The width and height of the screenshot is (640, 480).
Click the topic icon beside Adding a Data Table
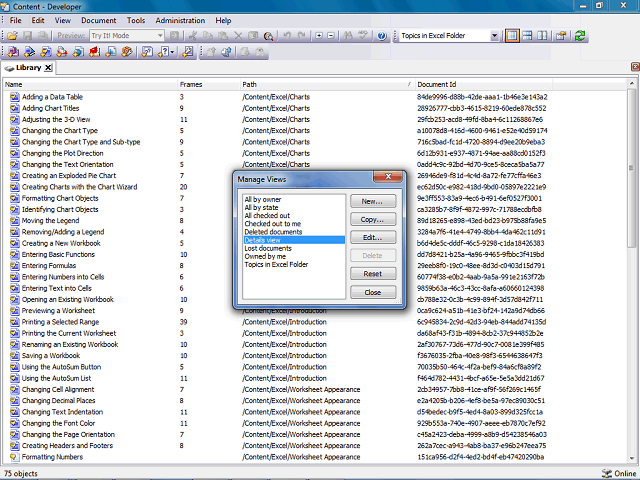(x=15, y=97)
